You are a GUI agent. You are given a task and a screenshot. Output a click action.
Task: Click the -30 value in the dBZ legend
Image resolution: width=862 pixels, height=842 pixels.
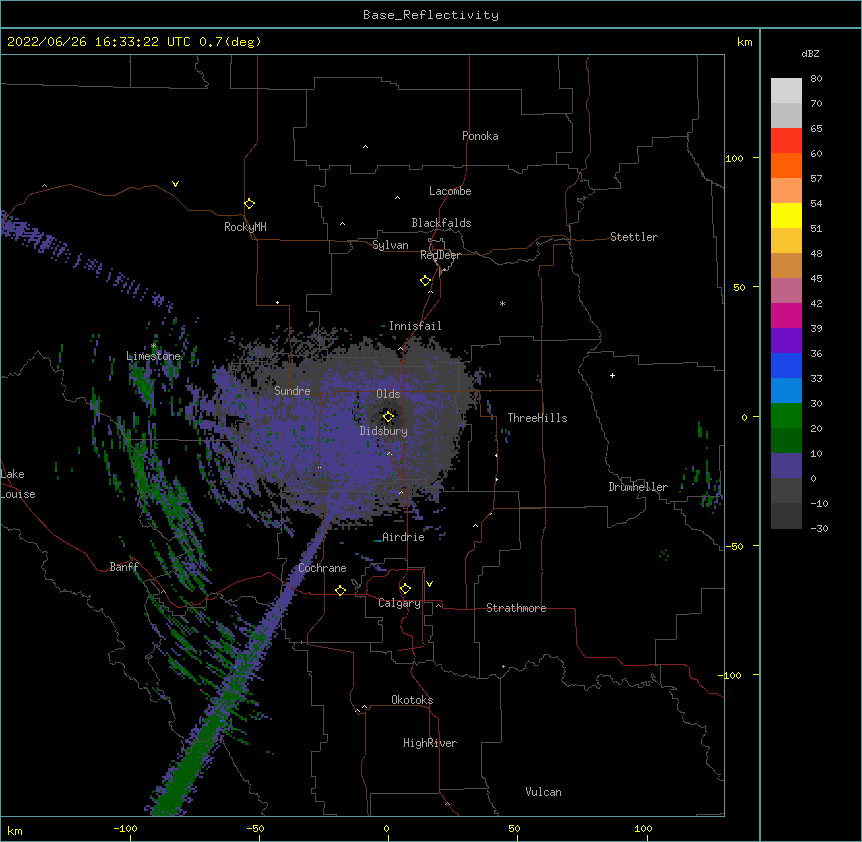[x=819, y=528]
